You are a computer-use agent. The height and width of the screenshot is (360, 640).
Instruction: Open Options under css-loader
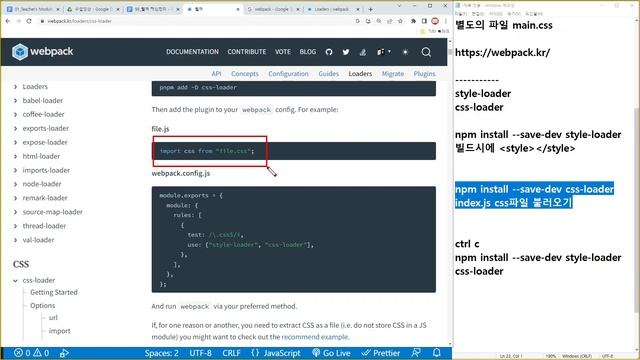pos(42,305)
